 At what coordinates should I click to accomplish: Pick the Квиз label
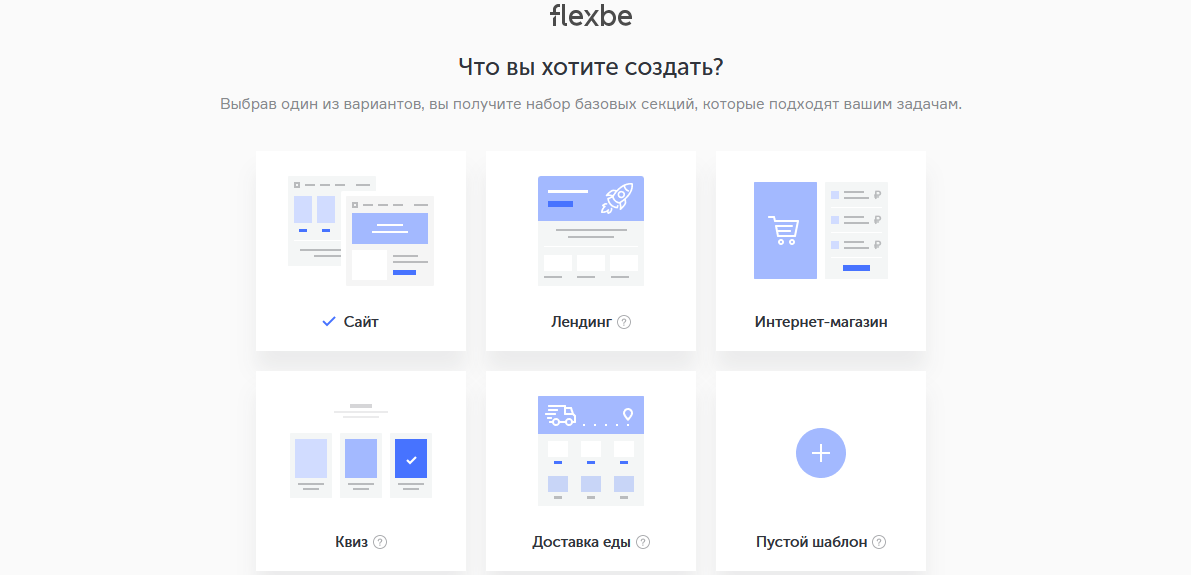pyautogui.click(x=351, y=542)
